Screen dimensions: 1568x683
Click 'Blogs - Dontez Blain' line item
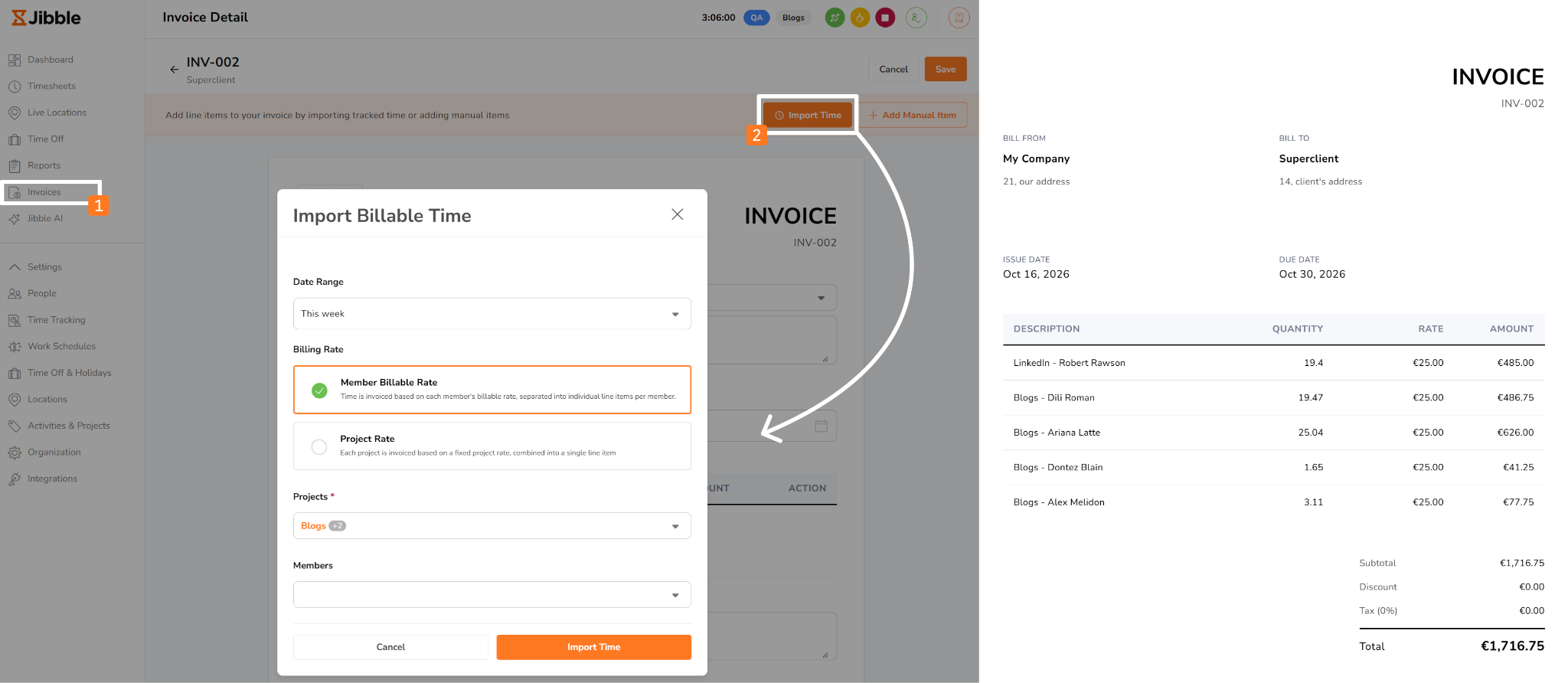[1058, 468]
